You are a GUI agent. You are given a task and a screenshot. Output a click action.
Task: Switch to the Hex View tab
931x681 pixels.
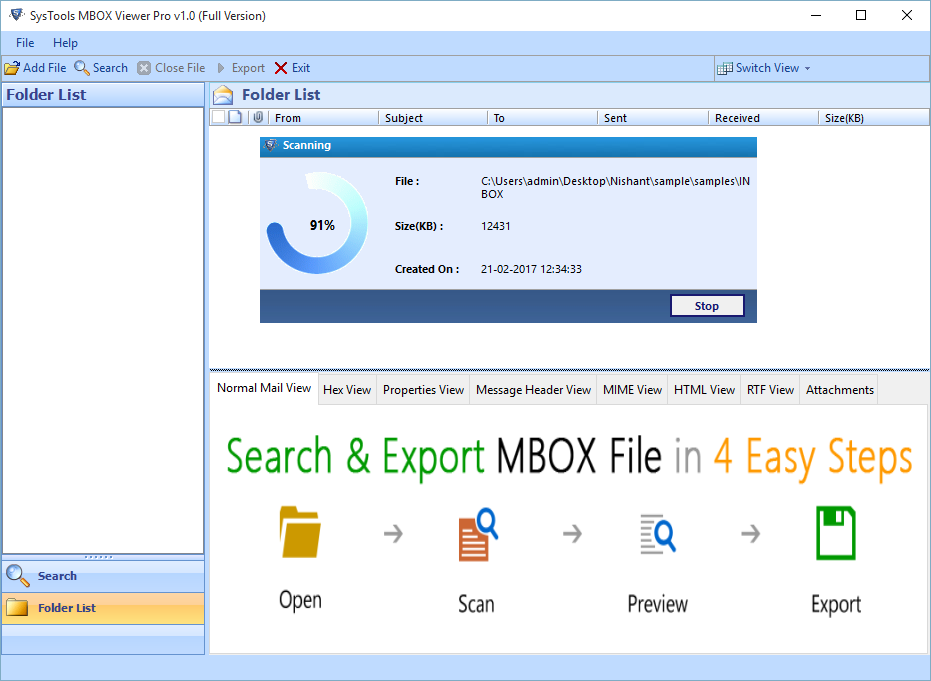(347, 390)
